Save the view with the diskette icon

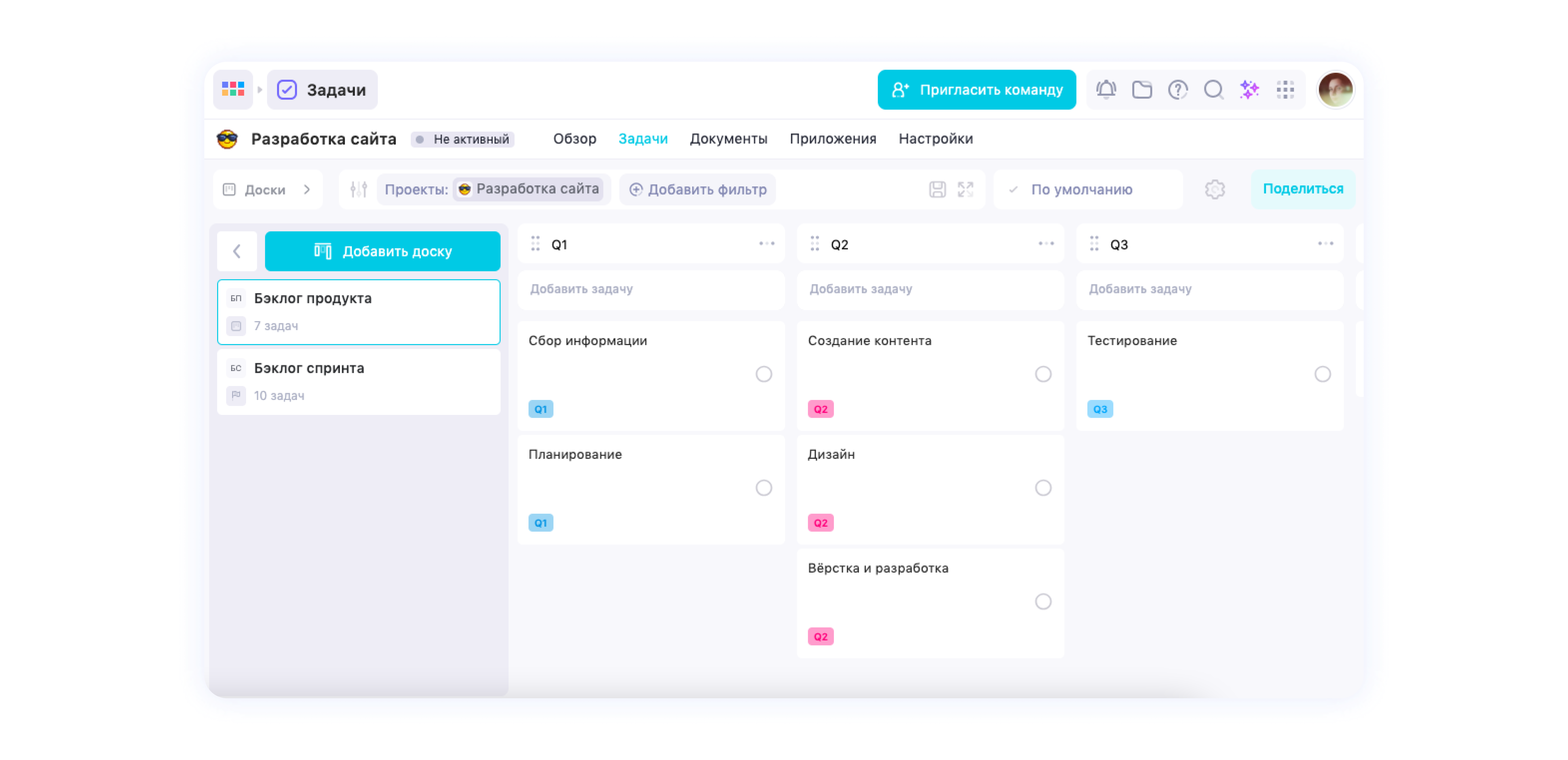pos(937,189)
